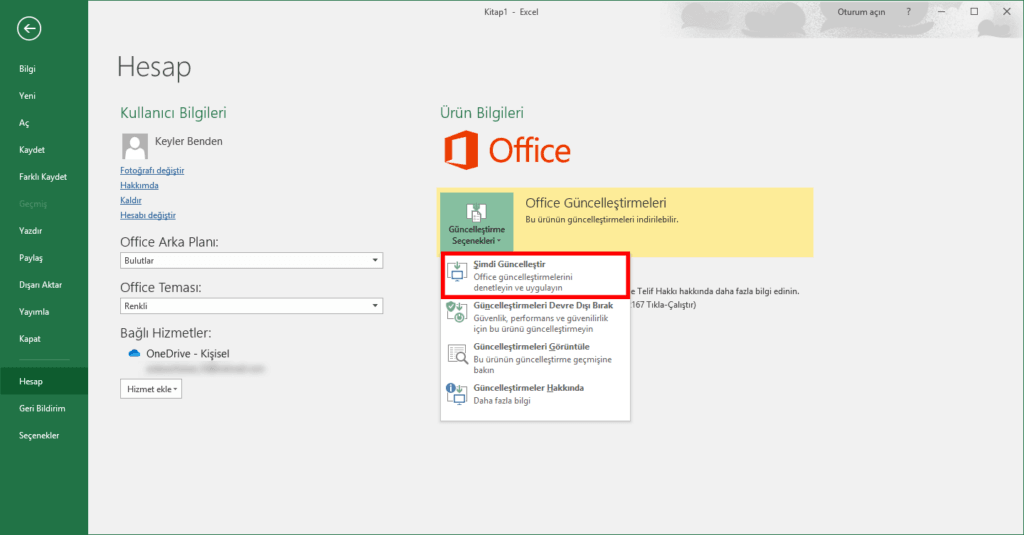Screen dimensions: 1024x535
Task: Click the OneDrive - Kişisel service entry
Action: 187,353
